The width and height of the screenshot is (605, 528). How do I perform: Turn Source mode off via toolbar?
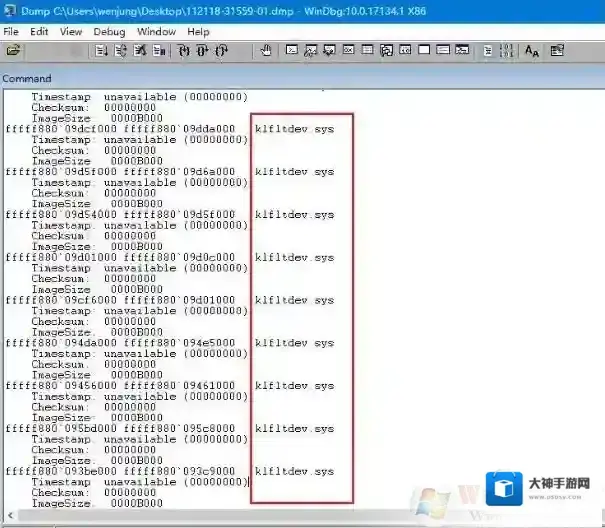click(506, 51)
